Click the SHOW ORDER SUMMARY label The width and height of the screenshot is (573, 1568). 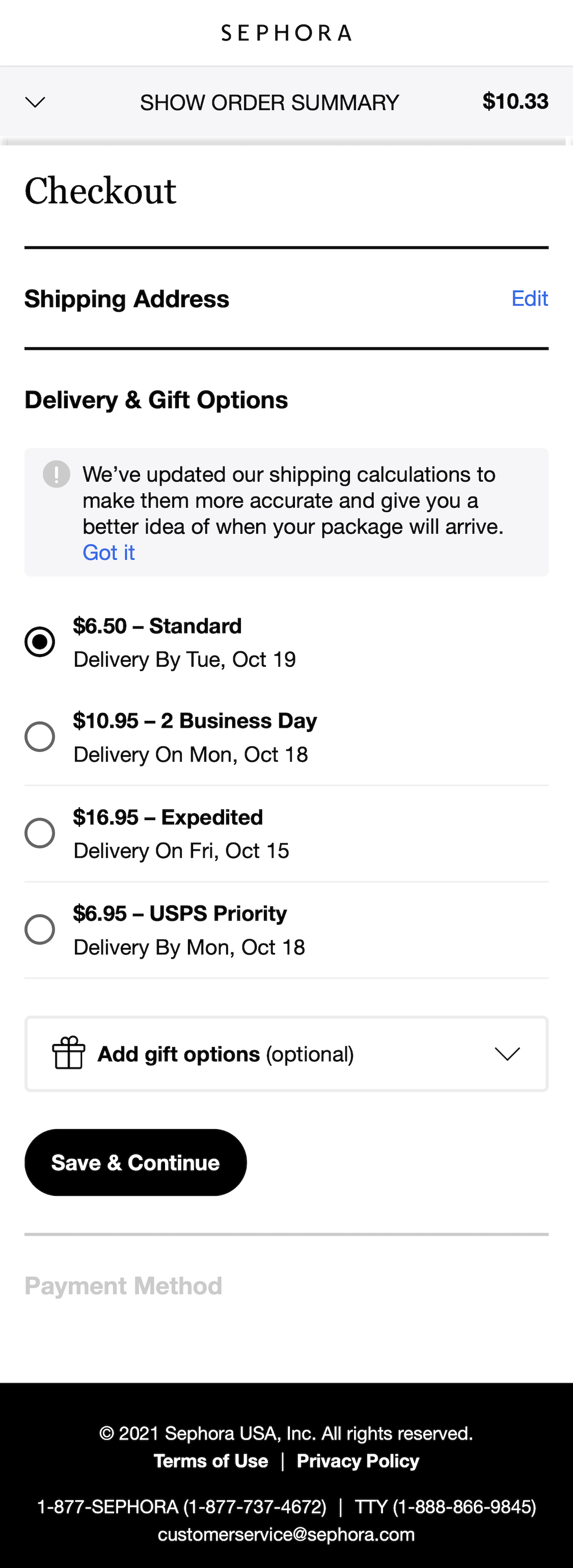(269, 103)
